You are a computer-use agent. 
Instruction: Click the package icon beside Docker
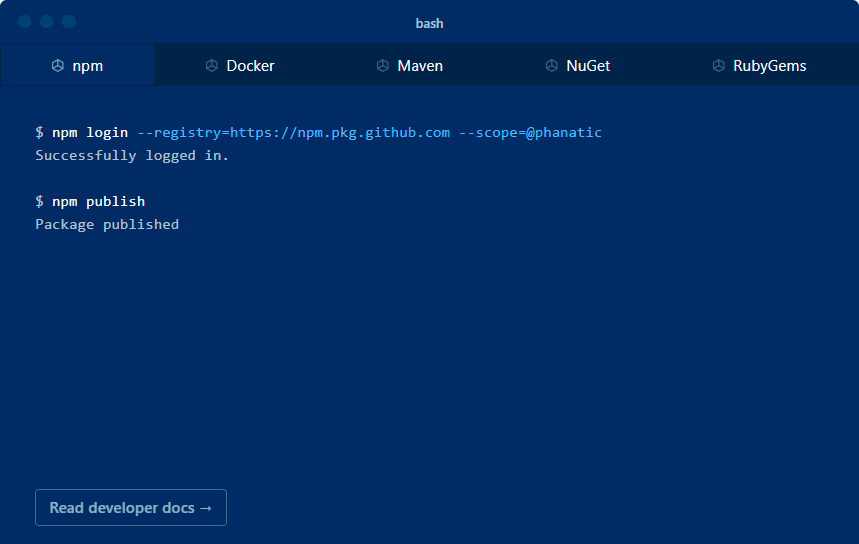tap(211, 66)
